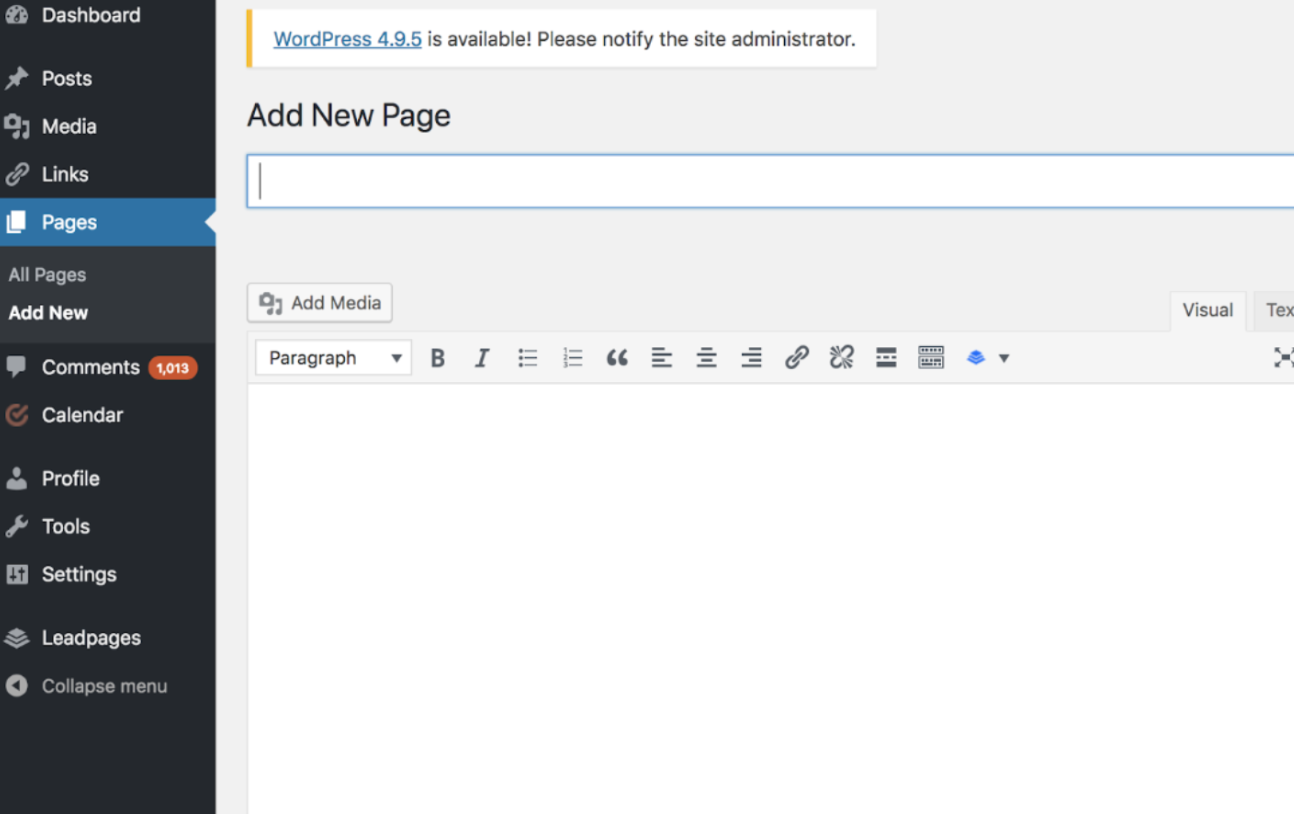Click the Dashboard gauge icon

click(17, 15)
